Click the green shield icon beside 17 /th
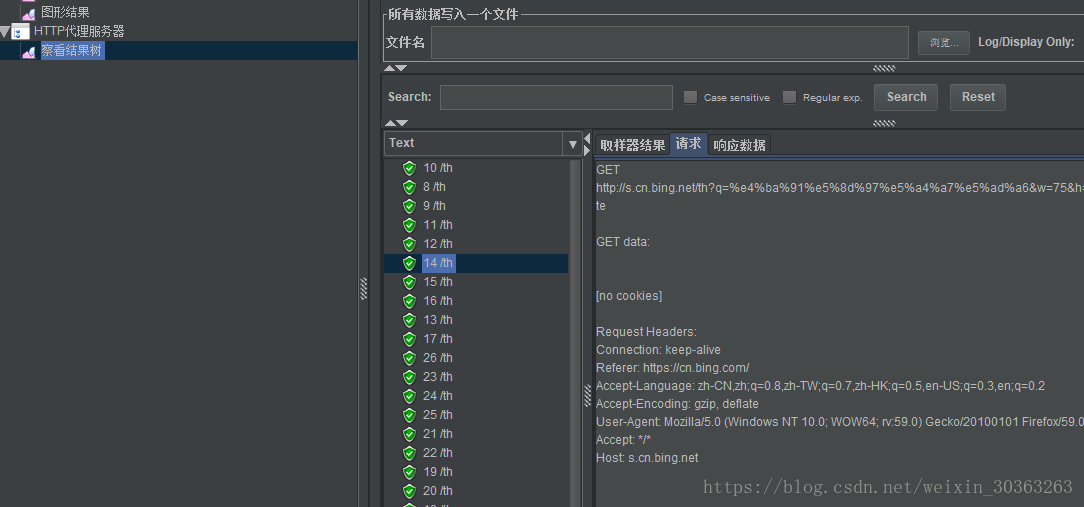Viewport: 1084px width, 507px height. (x=409, y=339)
